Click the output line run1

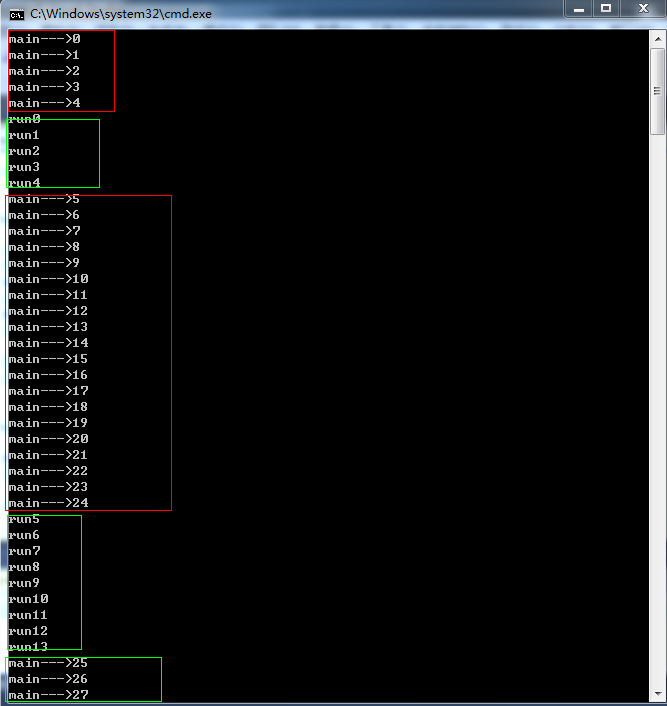(x=24, y=135)
